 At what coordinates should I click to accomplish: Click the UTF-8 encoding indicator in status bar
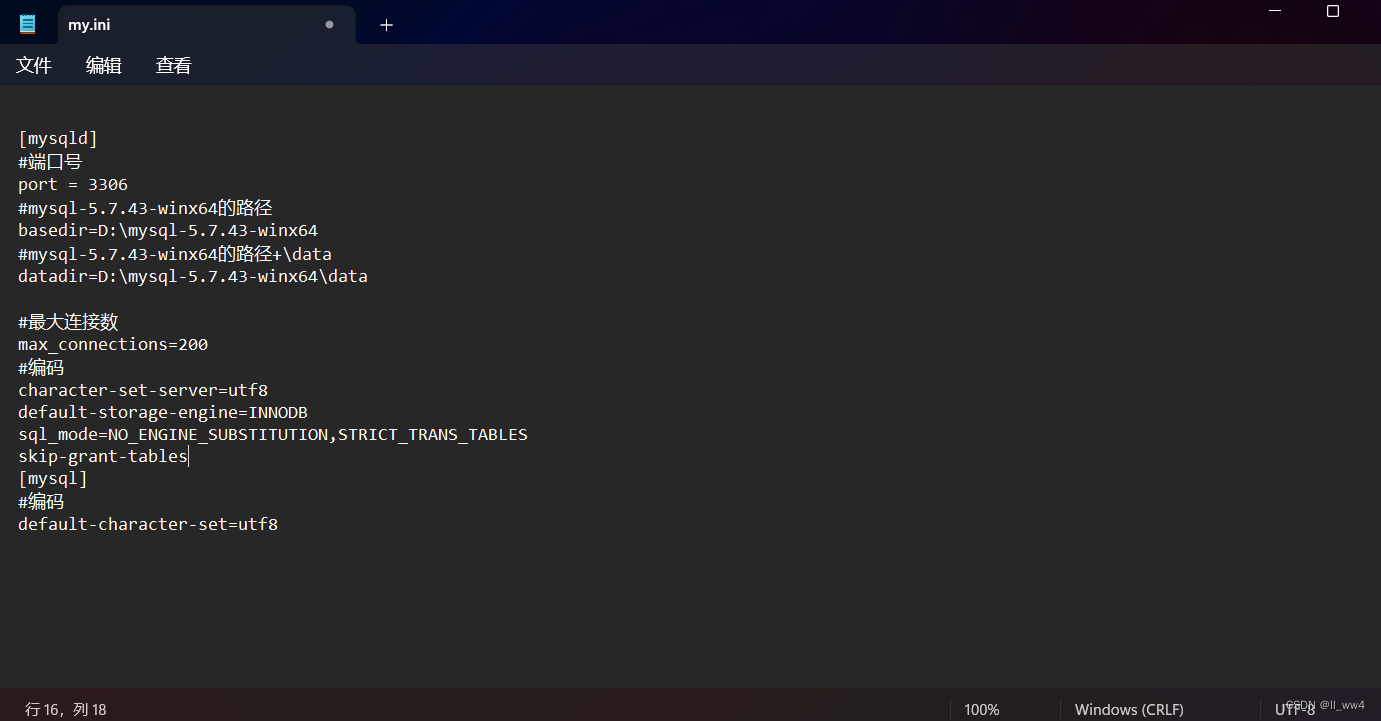tap(1295, 709)
